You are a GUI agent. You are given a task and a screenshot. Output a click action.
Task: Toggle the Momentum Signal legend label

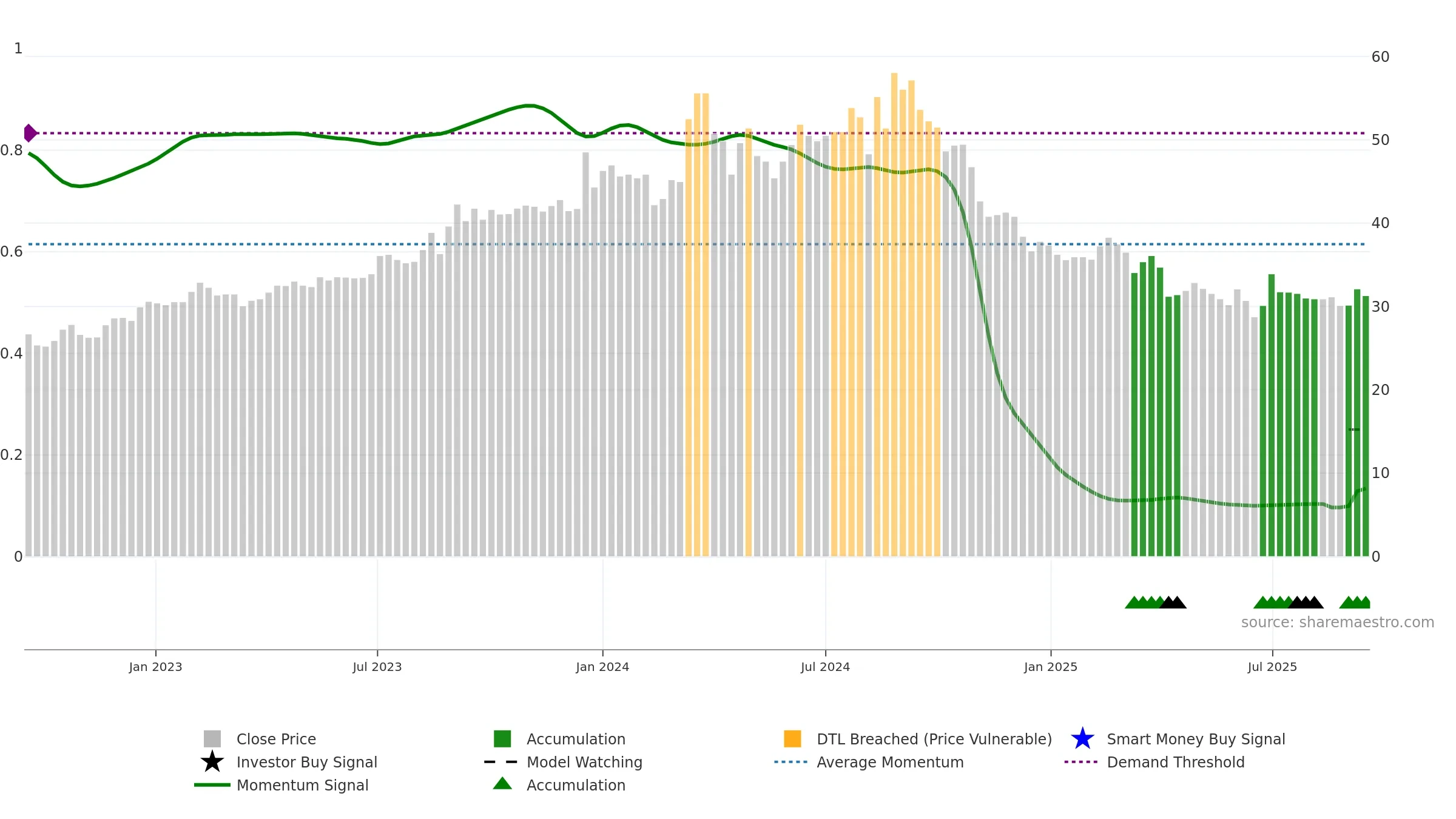pos(302,785)
